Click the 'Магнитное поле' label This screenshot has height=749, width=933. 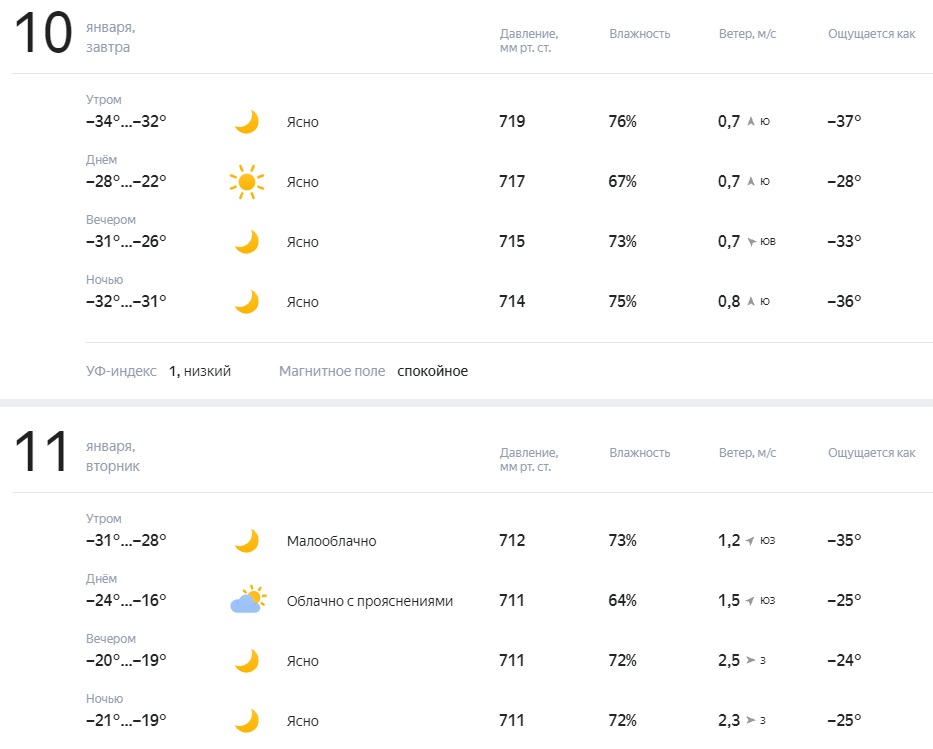[332, 371]
